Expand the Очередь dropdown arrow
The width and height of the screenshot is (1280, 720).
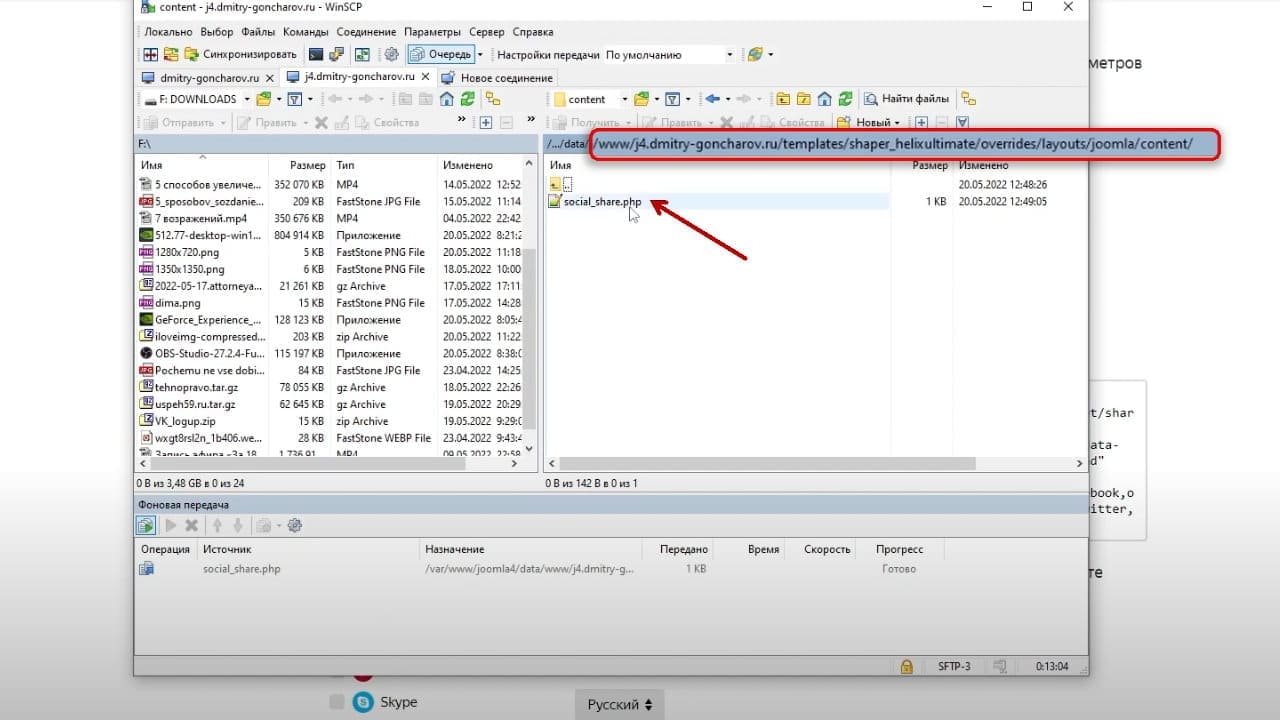pyautogui.click(x=480, y=55)
